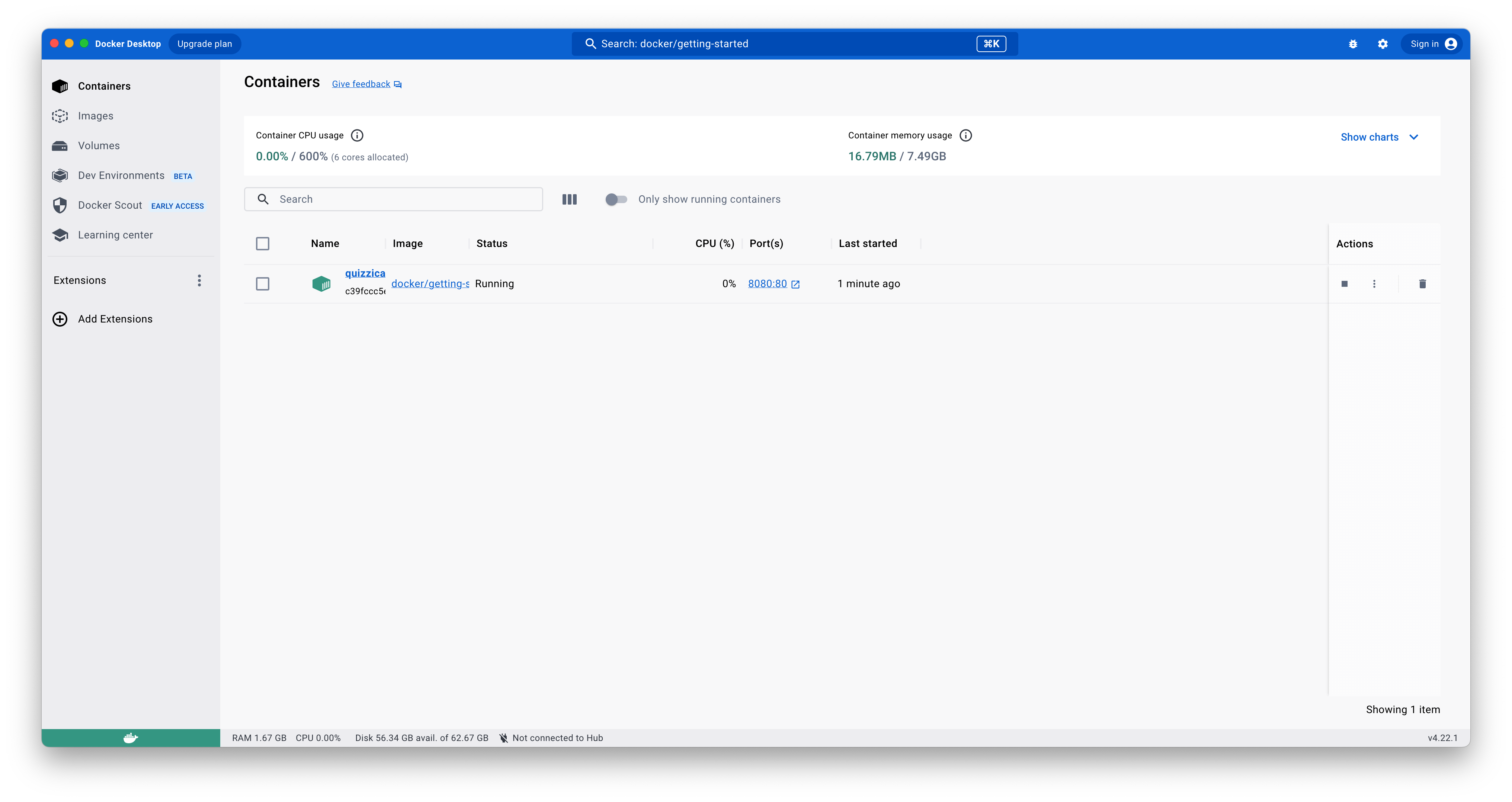Image resolution: width=1512 pixels, height=802 pixels.
Task: Click the Docker Scout shield icon
Action: pos(60,205)
